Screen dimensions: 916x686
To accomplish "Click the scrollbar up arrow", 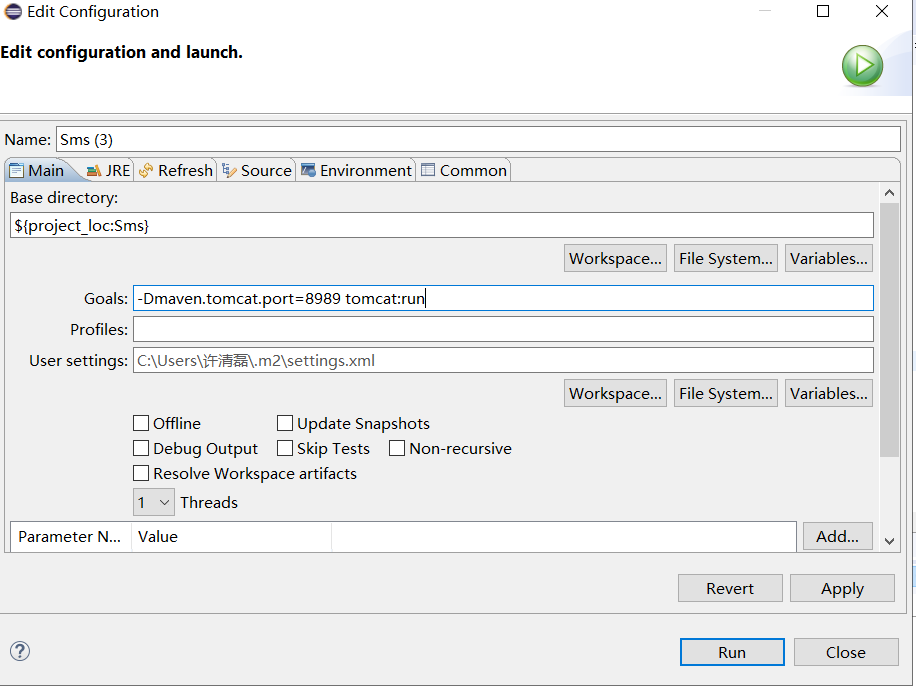I will (x=889, y=193).
